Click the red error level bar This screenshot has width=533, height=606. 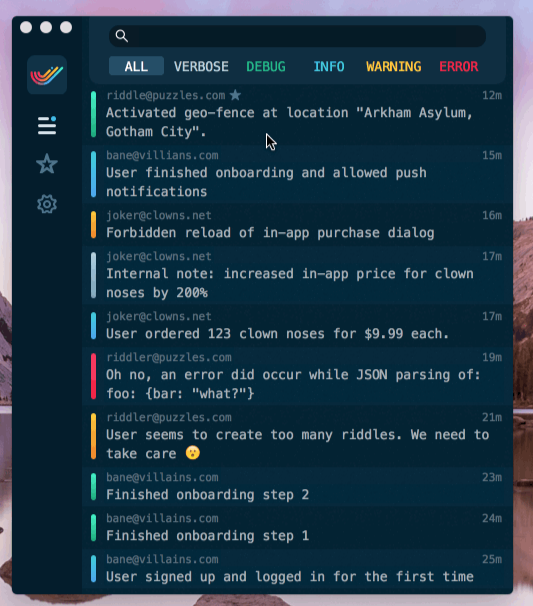tap(94, 376)
